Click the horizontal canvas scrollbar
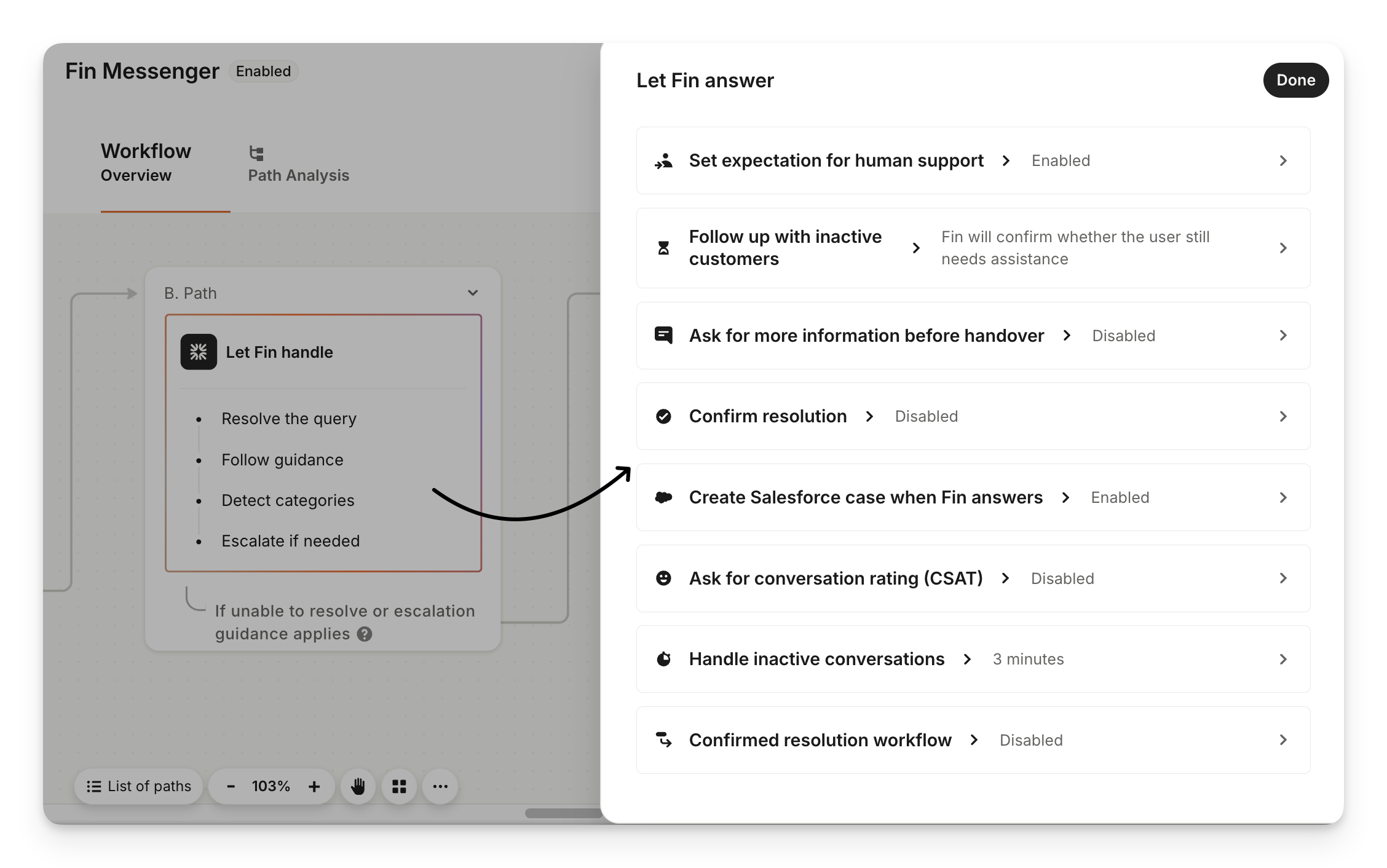This screenshot has height=868, width=1387. click(x=563, y=813)
